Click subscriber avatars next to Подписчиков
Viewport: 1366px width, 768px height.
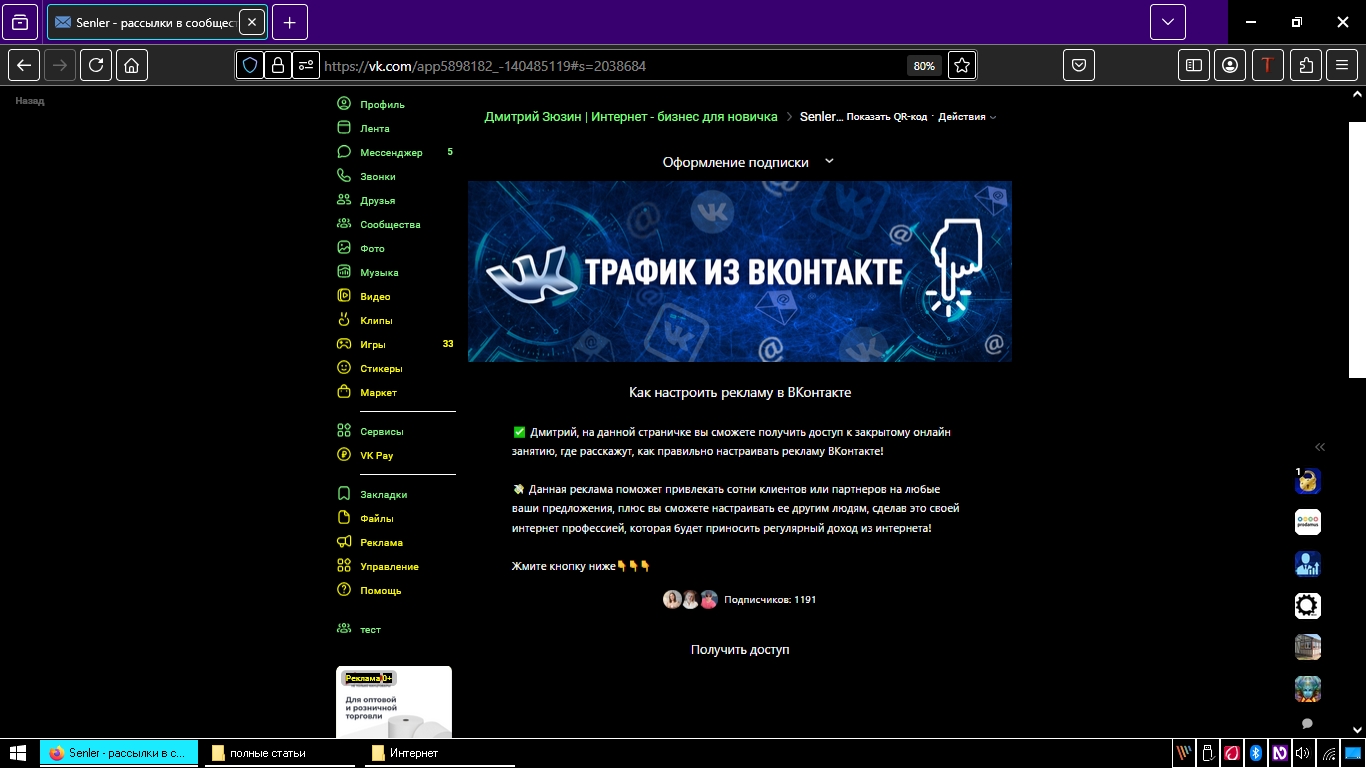pyautogui.click(x=690, y=600)
